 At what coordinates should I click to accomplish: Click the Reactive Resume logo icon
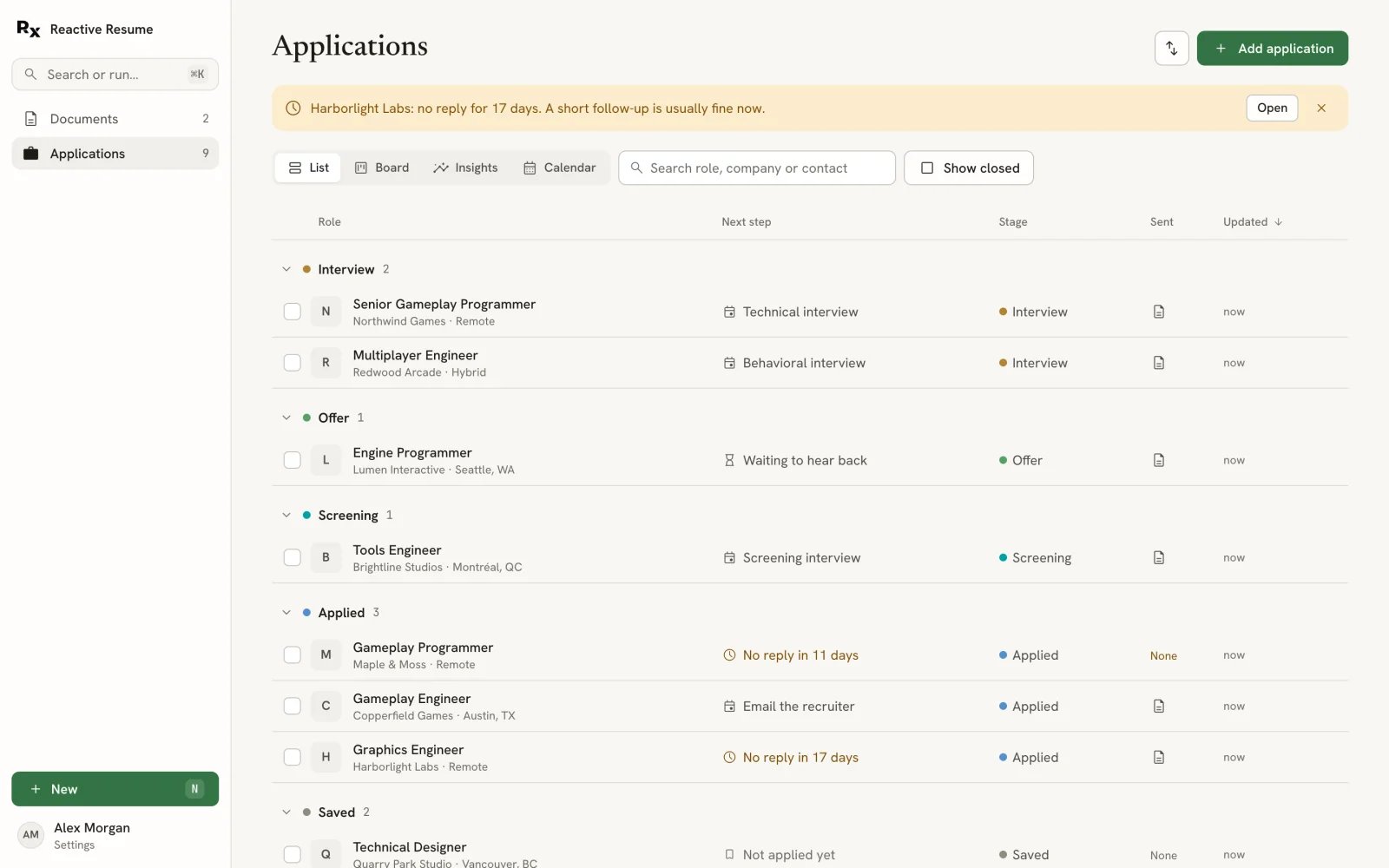tap(29, 30)
